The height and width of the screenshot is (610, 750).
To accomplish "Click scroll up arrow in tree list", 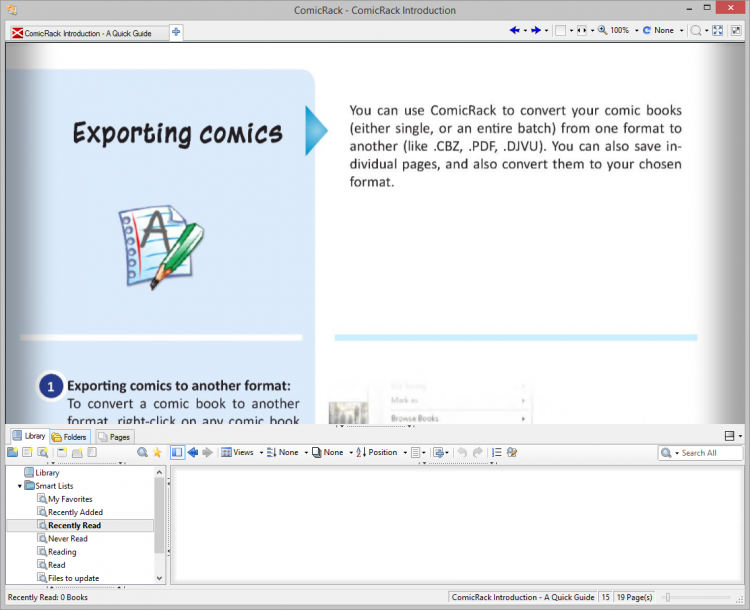I will pyautogui.click(x=159, y=472).
